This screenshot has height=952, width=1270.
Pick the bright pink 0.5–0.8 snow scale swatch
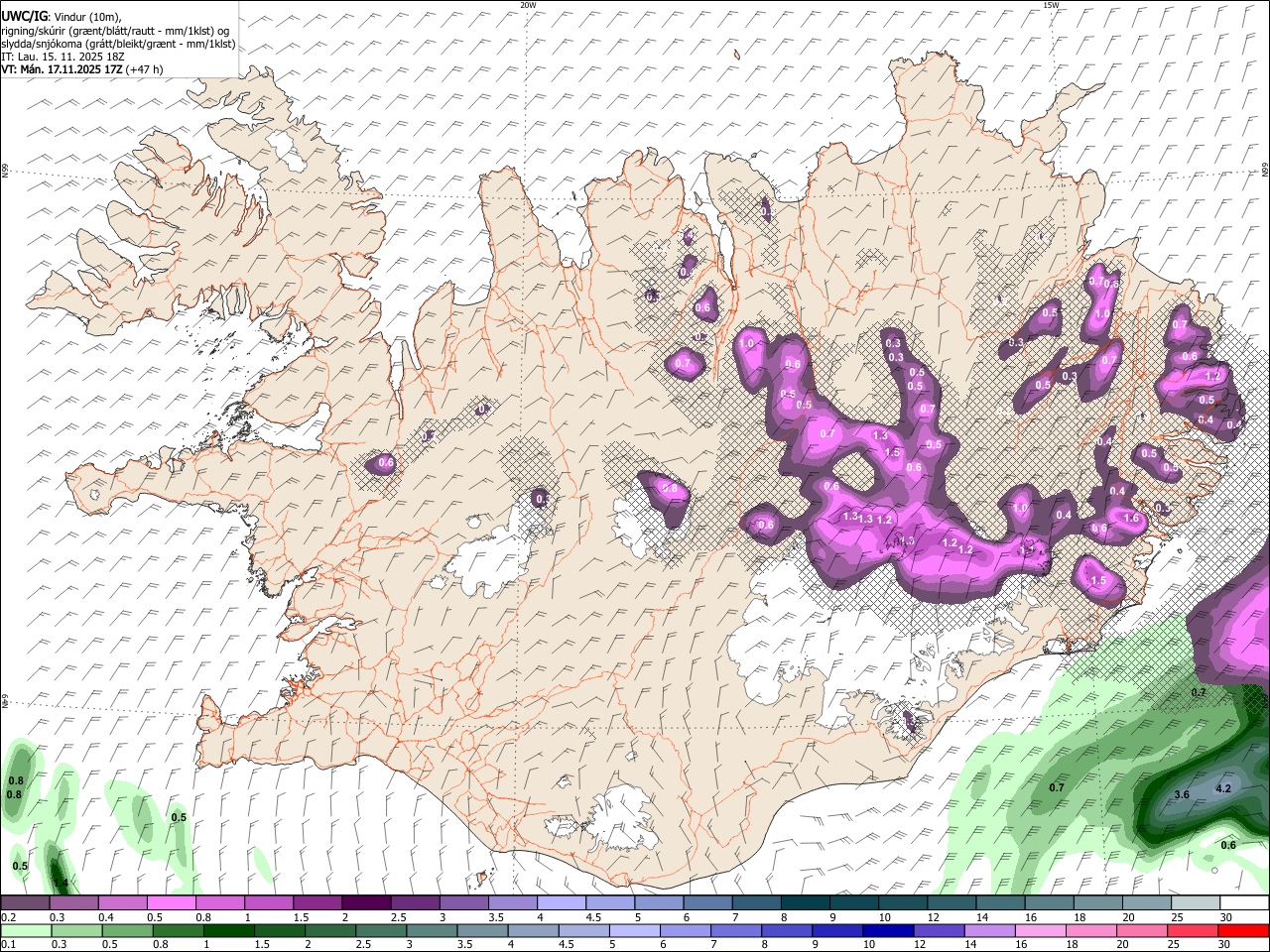coord(171,903)
